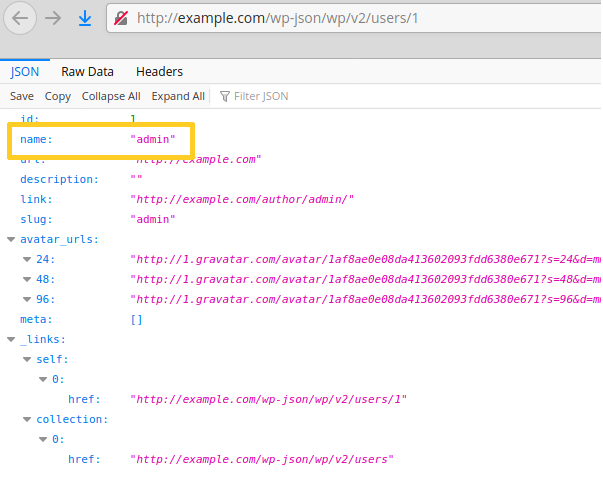603x501 pixels.
Task: Open the author/admin link value
Action: click(242, 199)
